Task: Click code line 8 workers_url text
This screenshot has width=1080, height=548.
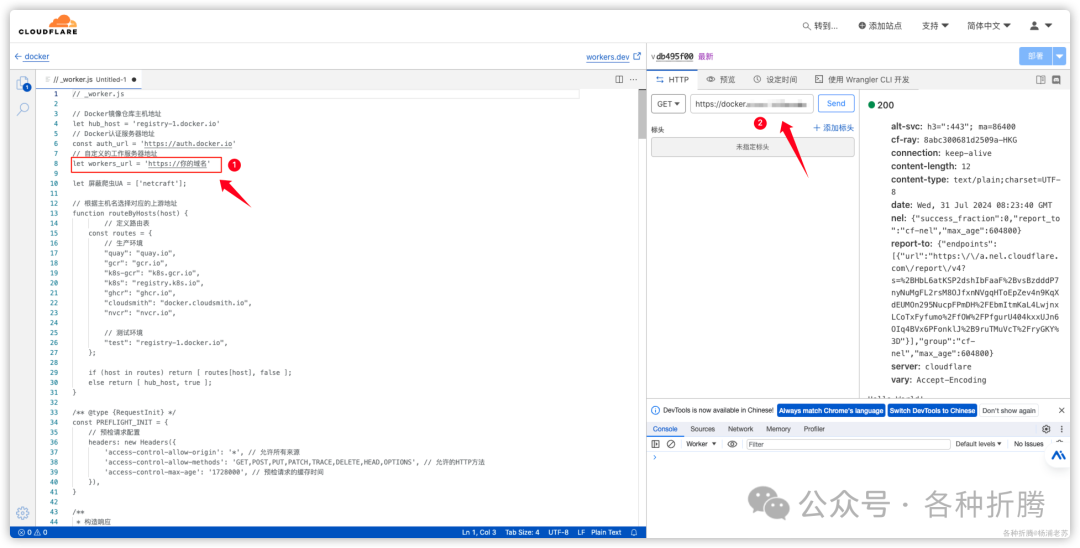Action: [141, 164]
